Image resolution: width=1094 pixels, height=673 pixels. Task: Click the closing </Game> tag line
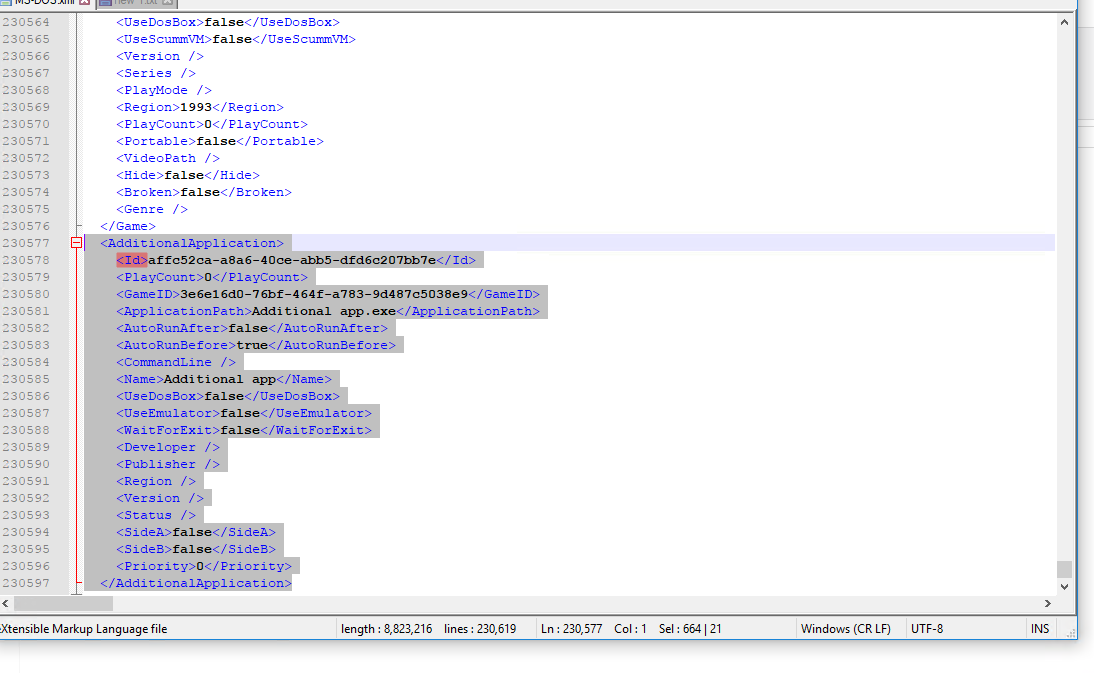click(128, 226)
